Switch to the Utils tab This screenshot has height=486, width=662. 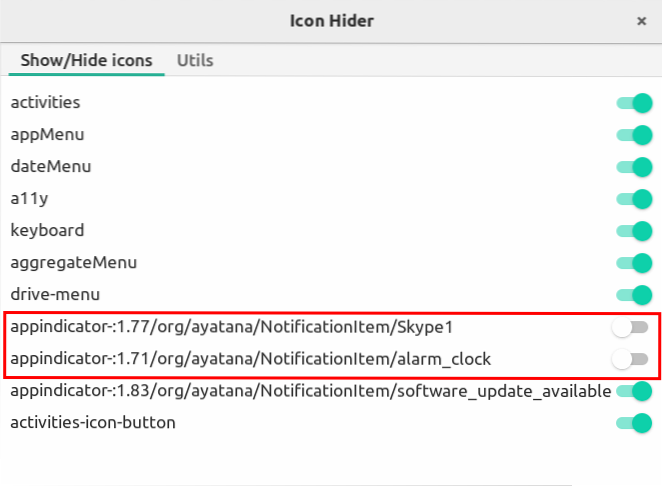195,60
